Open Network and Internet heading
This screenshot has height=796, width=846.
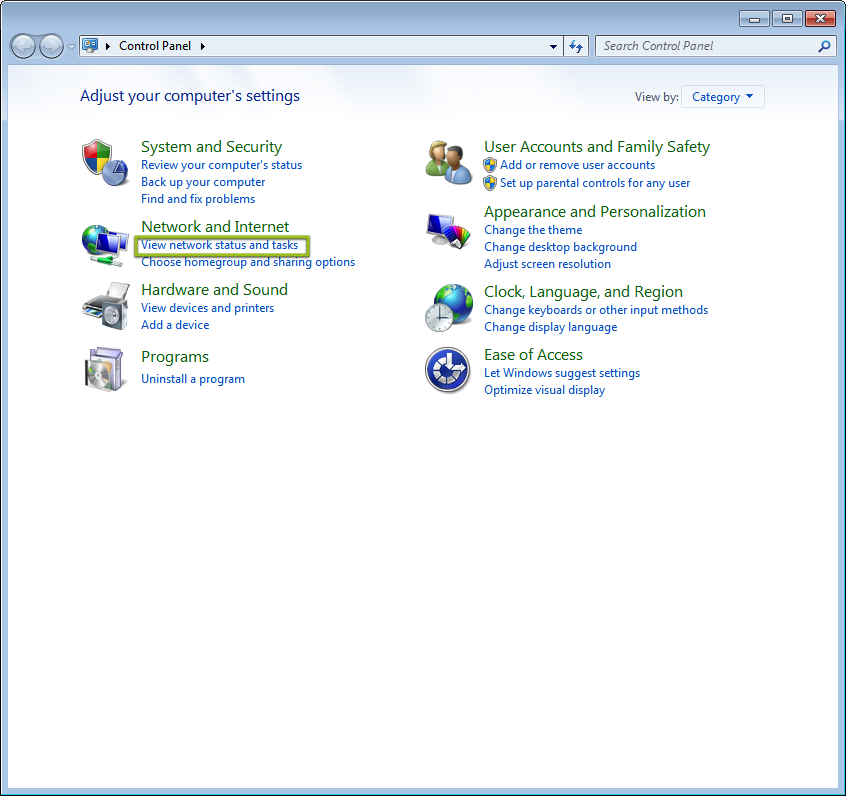[x=215, y=227]
